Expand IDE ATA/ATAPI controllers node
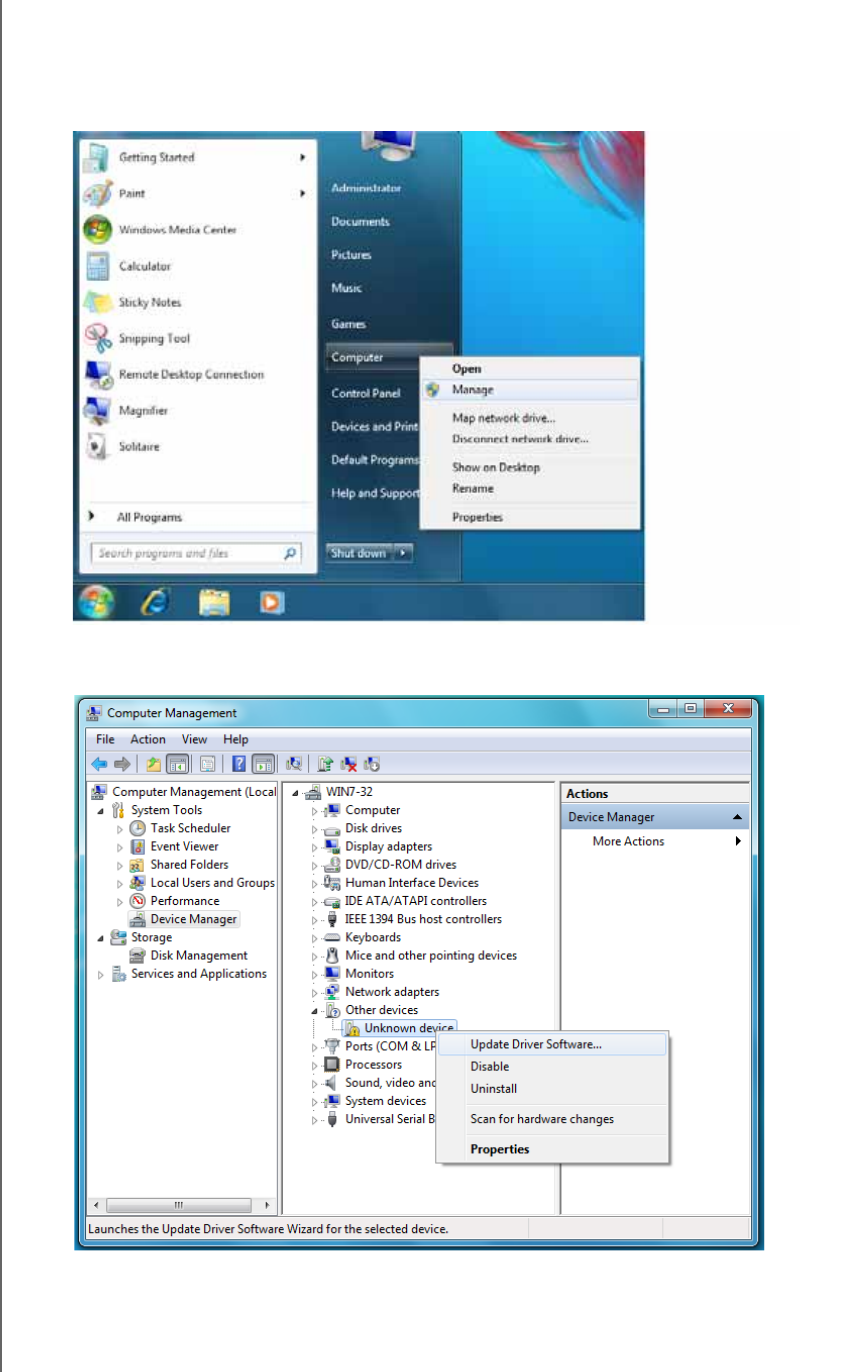Screen dimensions: 849x1372 click(x=314, y=901)
